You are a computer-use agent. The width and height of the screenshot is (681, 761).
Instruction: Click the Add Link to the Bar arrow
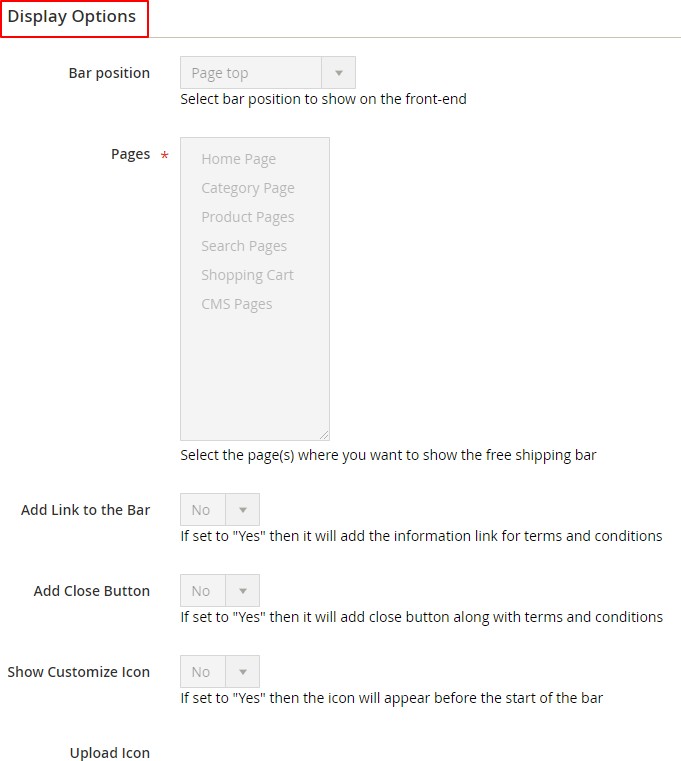pyautogui.click(x=243, y=510)
